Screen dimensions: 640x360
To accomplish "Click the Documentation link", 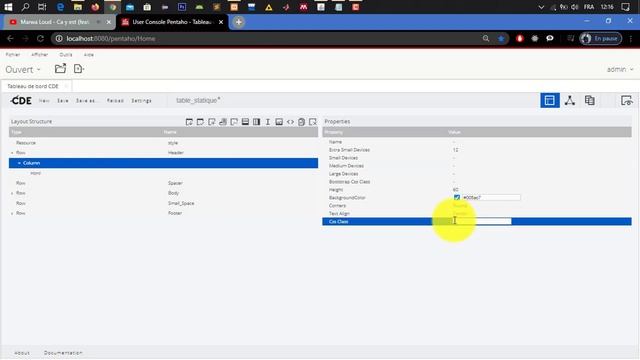I will pos(63,353).
